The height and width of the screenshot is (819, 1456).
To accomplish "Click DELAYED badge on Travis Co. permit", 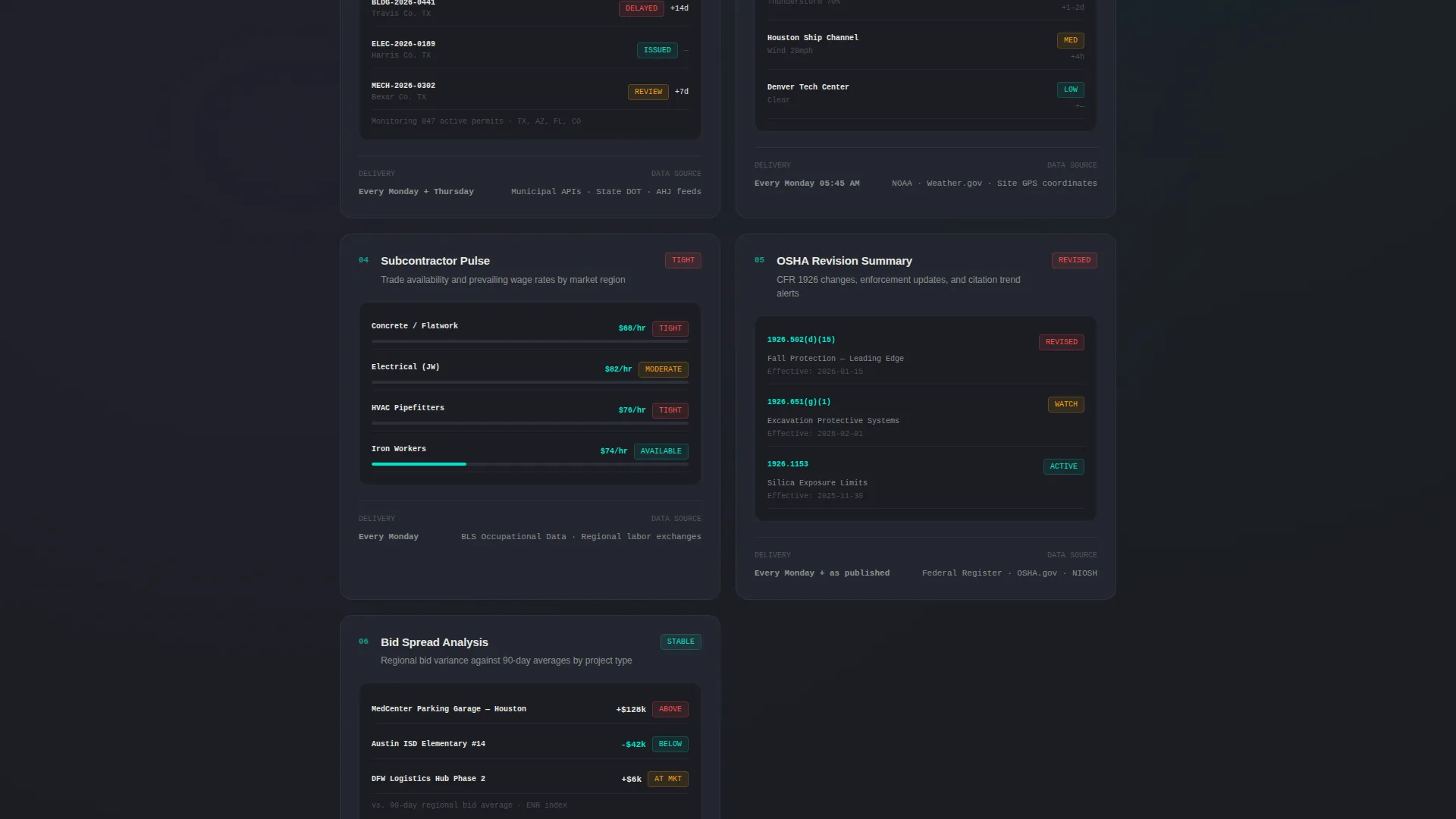I will click(642, 8).
